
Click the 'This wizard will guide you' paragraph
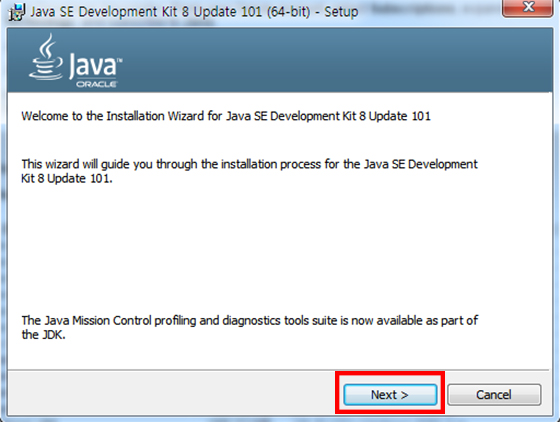(249, 171)
